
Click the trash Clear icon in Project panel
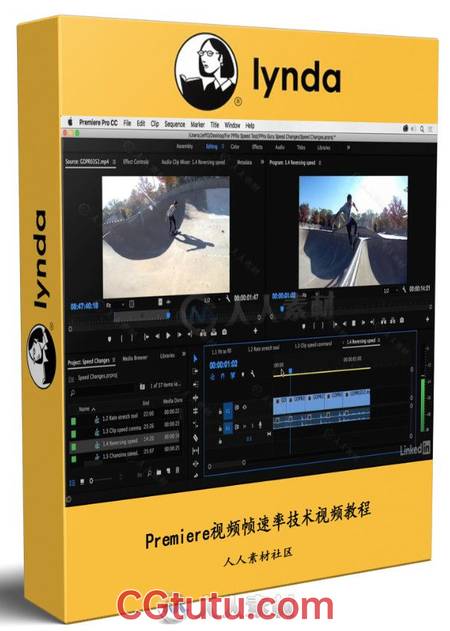(178, 470)
